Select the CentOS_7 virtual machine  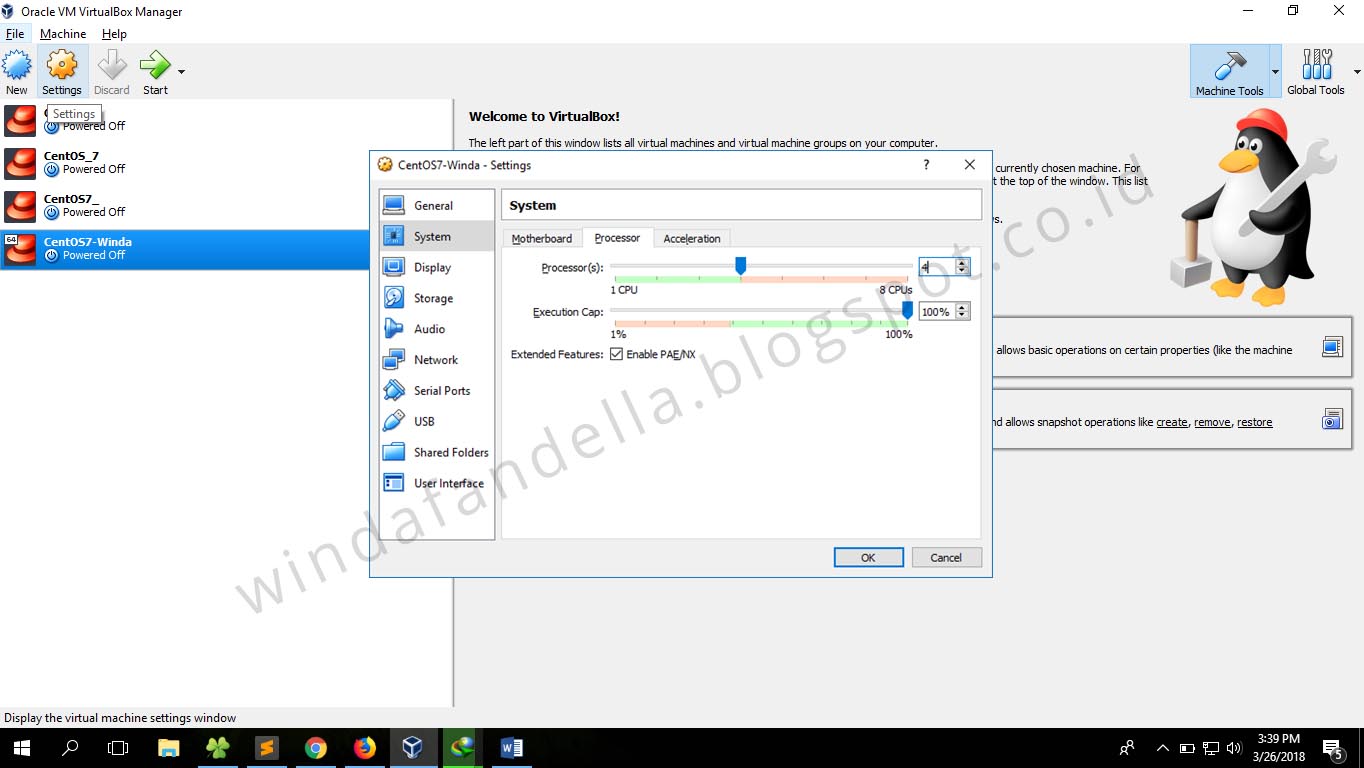(x=226, y=163)
